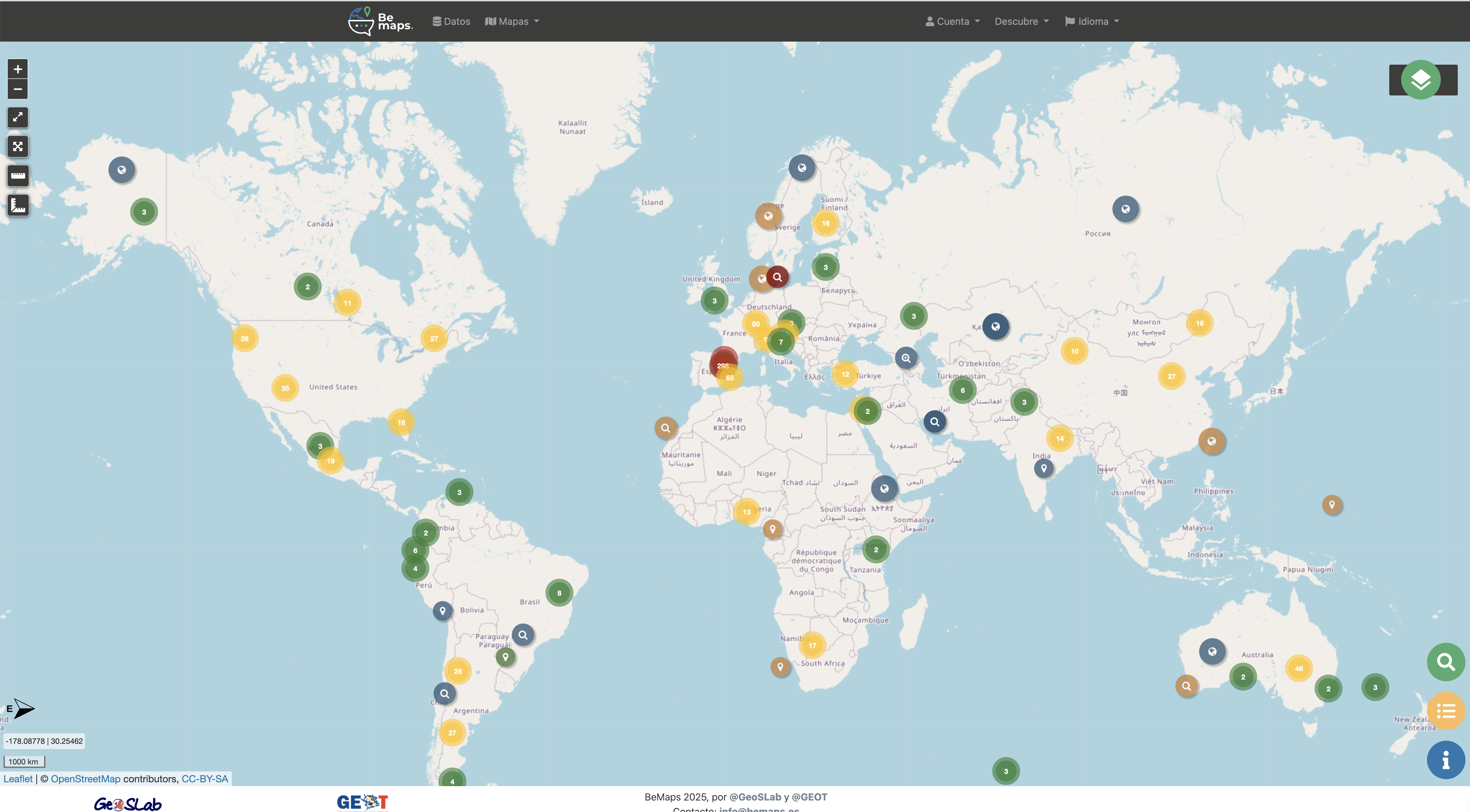Click the map zoom out minus button

pyautogui.click(x=18, y=89)
